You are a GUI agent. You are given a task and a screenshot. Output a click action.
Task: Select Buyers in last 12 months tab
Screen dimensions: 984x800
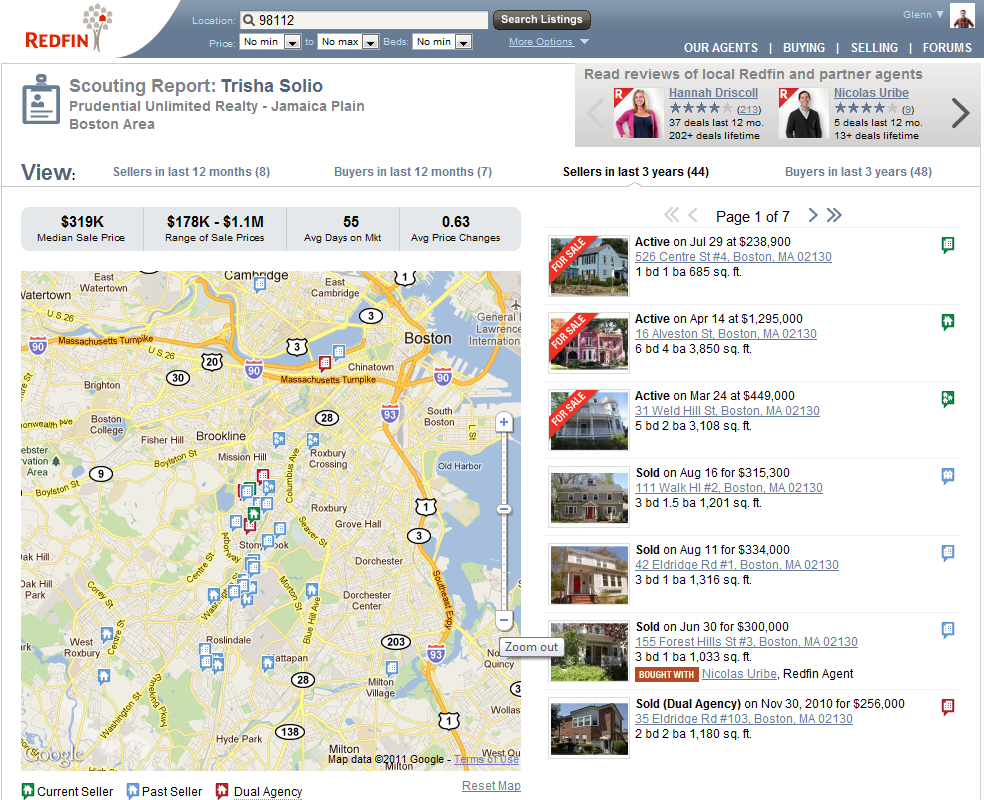pos(413,171)
